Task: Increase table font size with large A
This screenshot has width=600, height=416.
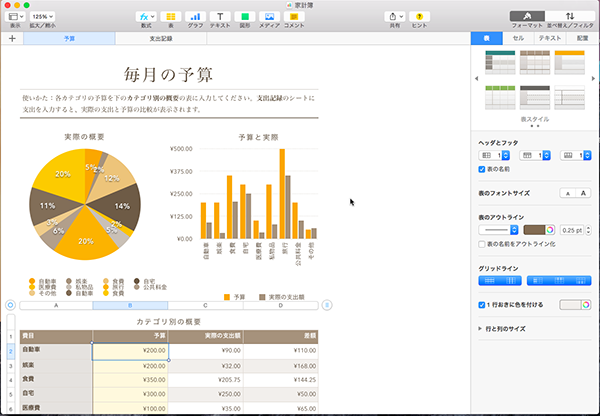Action: (x=584, y=193)
